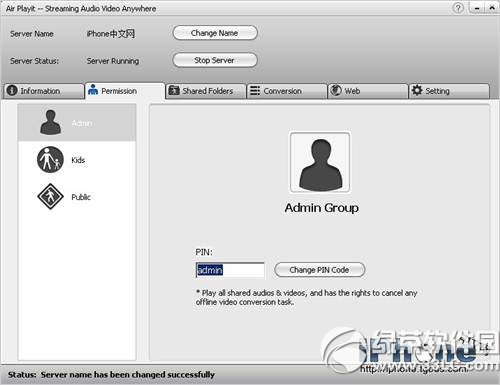Click the Information tab's info icon
500x385 pixels.
[x=12, y=90]
